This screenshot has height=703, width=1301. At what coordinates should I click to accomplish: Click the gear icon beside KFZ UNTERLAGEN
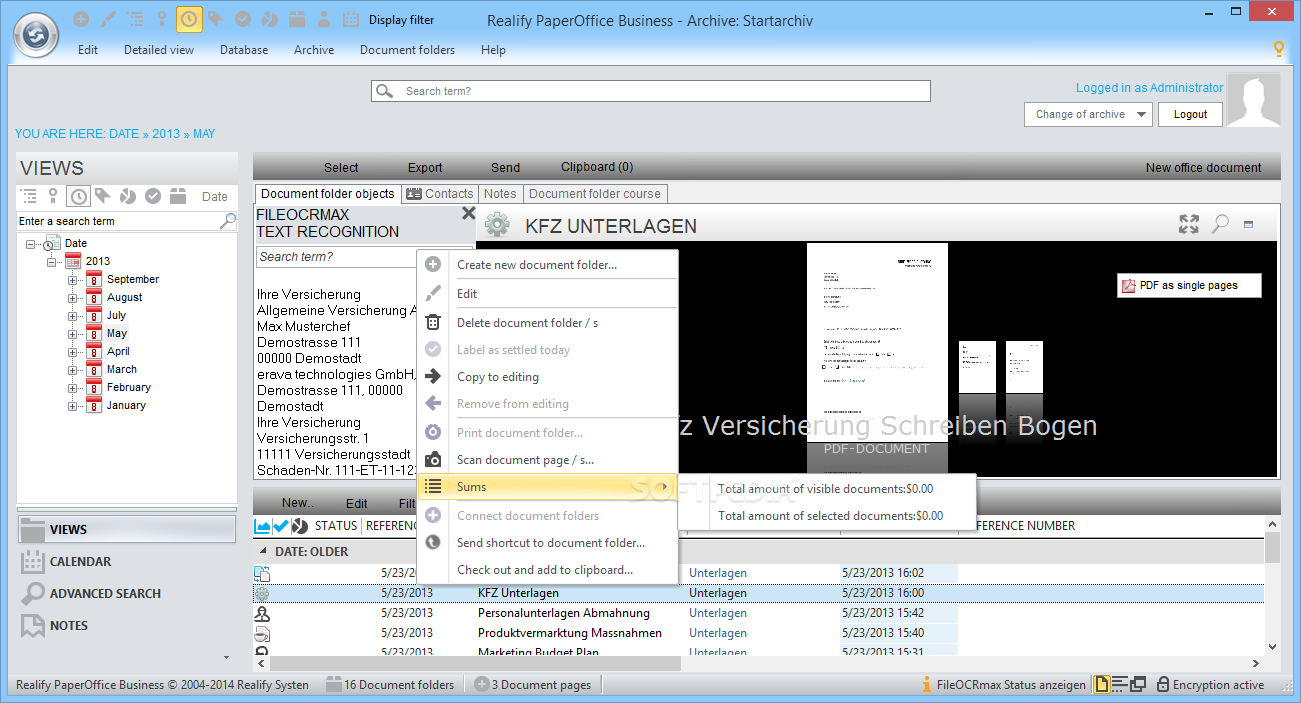pos(497,225)
